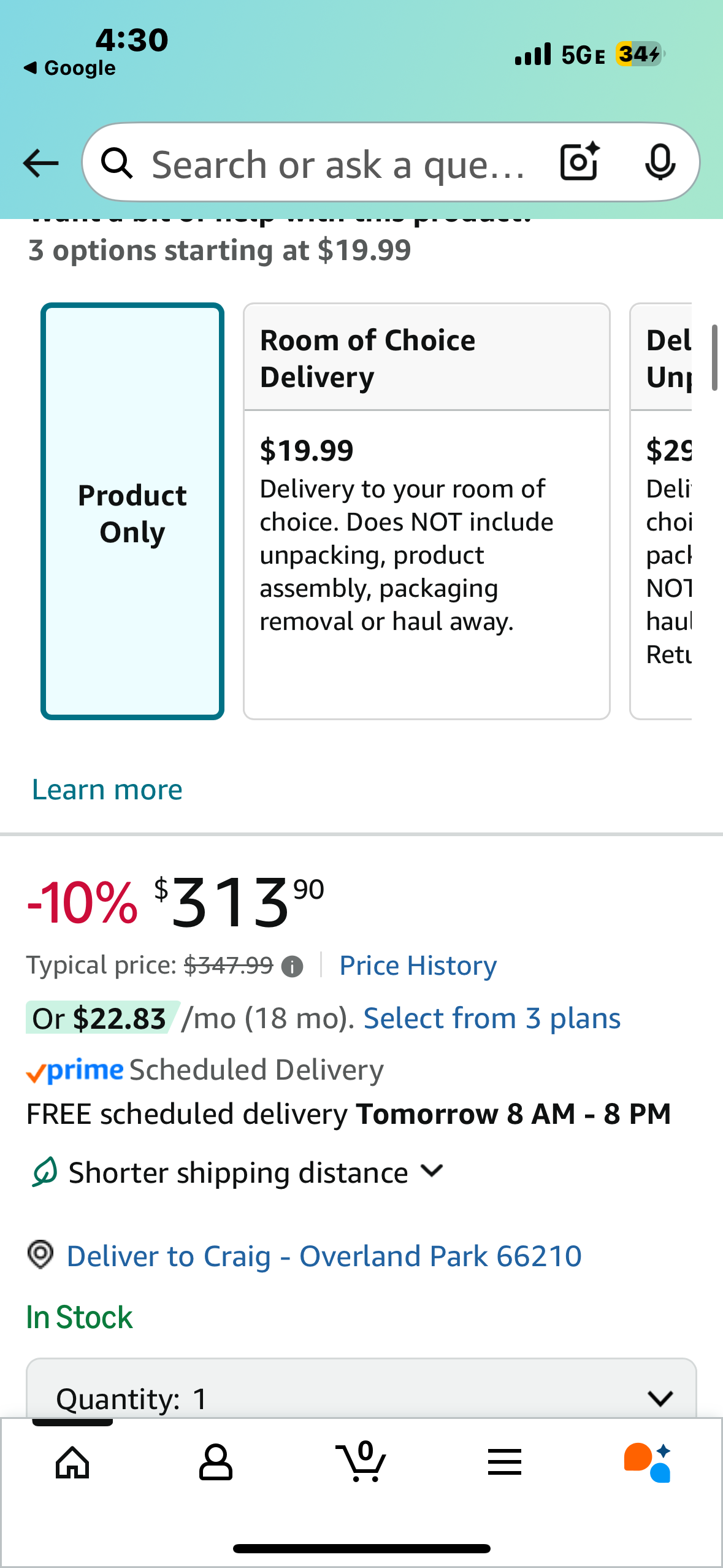Open the account profile tab
Image resolution: width=723 pixels, height=1568 pixels.
click(216, 1462)
